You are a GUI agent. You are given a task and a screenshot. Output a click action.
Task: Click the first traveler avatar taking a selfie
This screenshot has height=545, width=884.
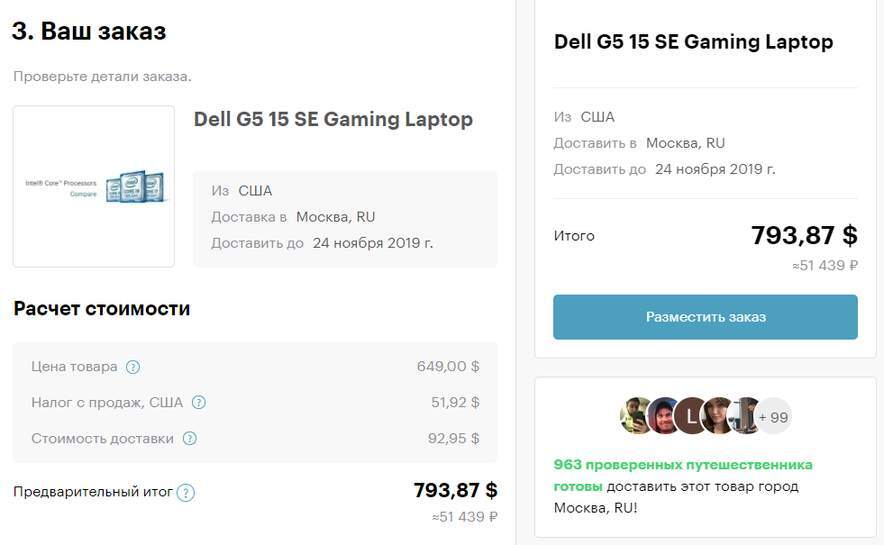637,415
